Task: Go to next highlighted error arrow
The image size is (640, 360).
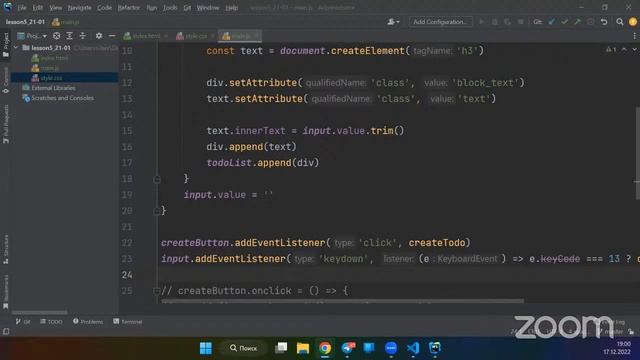Action: 634,49
